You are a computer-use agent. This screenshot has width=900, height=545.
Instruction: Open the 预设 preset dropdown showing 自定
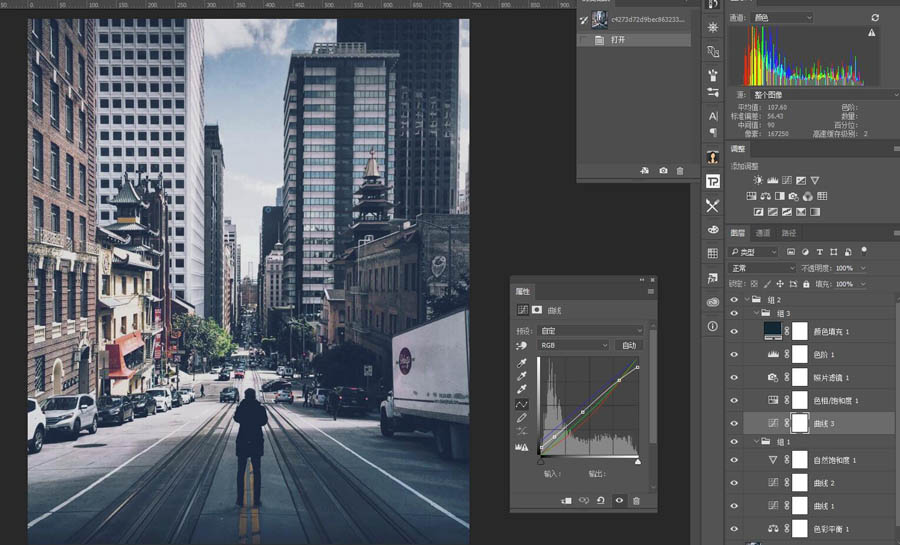(x=591, y=330)
